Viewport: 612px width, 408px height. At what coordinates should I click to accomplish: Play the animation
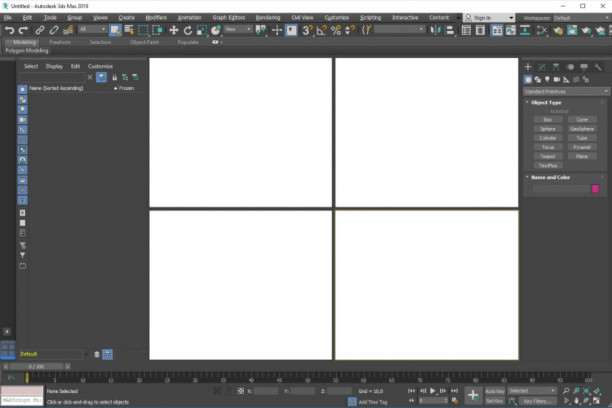pyautogui.click(x=432, y=391)
